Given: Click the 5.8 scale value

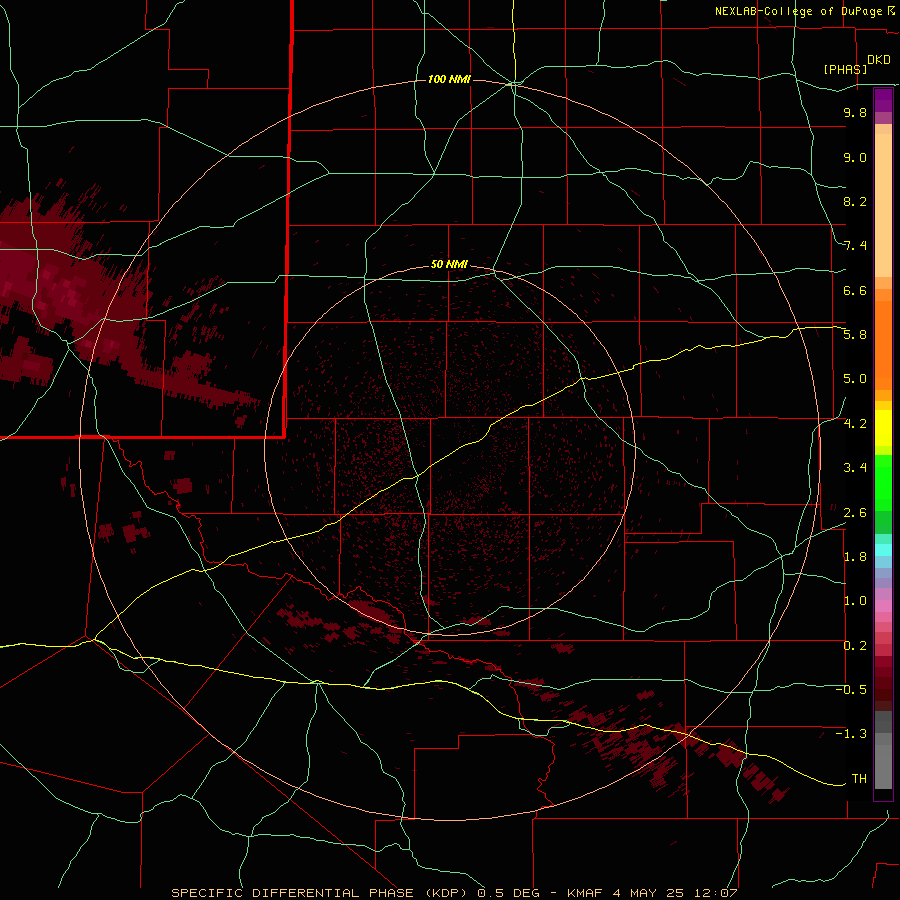Looking at the screenshot, I should point(855,335).
